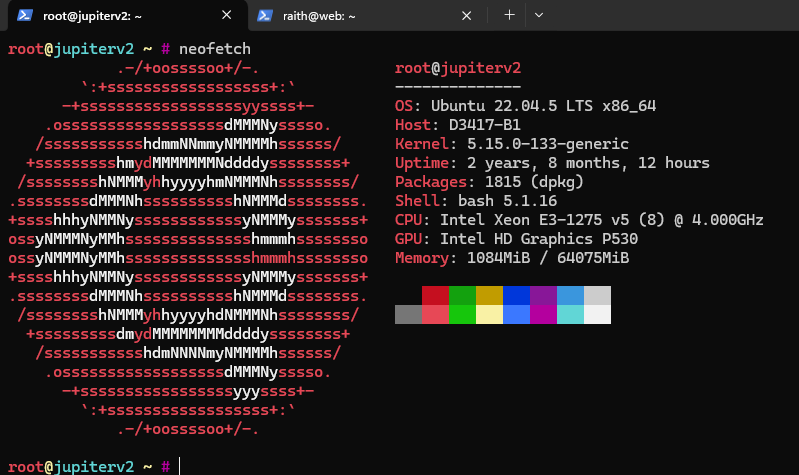
Task: Click the cursor at the bottom prompt
Action: tap(181, 466)
